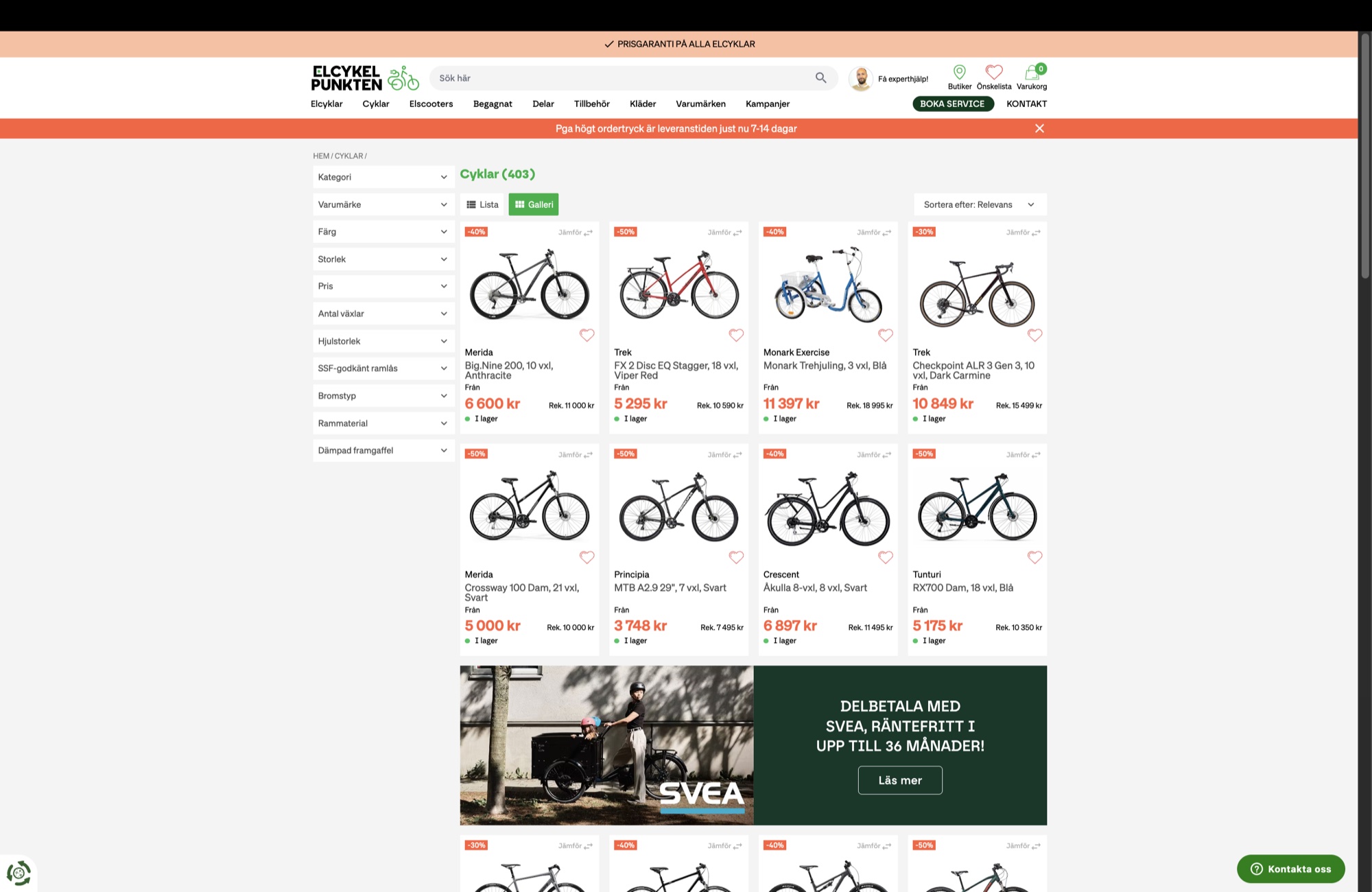Image resolution: width=1372 pixels, height=892 pixels.
Task: Click the BOKA SERVICE button
Action: coord(953,104)
